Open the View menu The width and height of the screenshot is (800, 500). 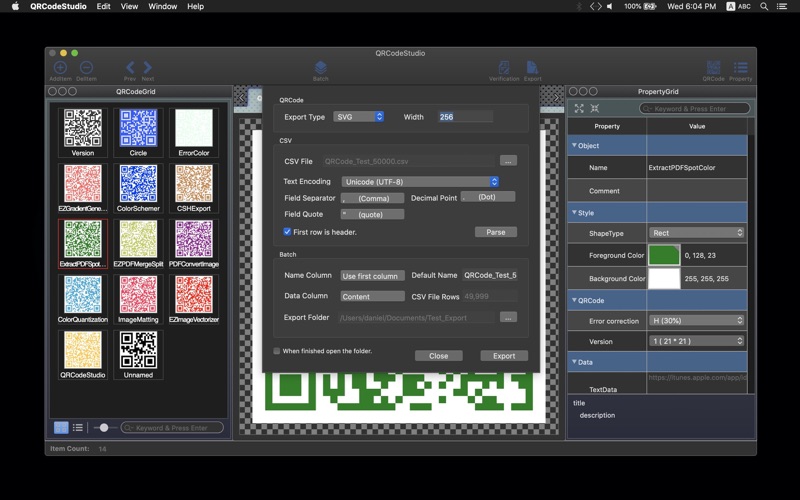point(129,7)
